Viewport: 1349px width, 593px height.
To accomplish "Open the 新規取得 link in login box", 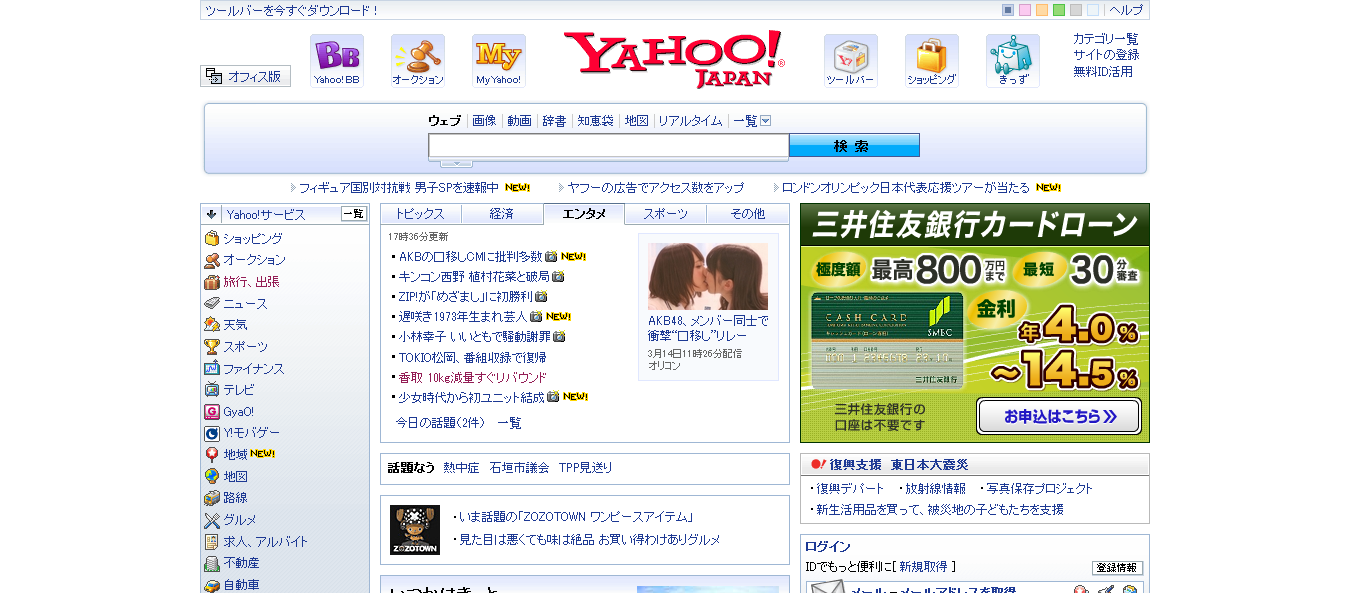I will click(x=923, y=567).
